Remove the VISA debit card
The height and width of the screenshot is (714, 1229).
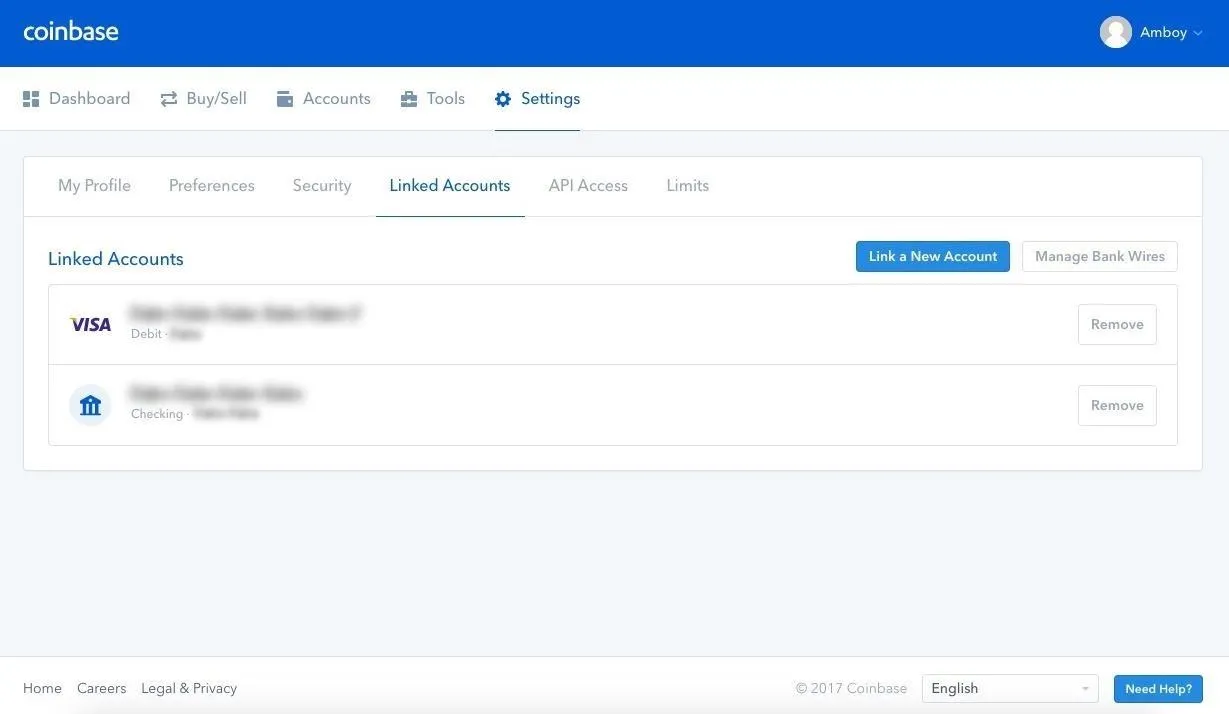tap(1116, 324)
